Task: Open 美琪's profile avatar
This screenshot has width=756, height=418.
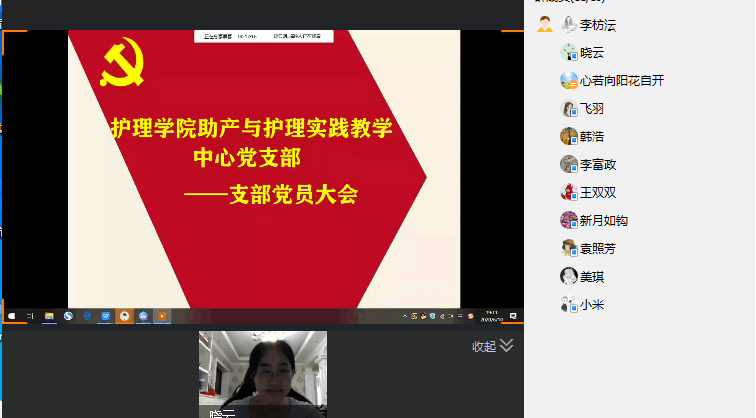Action: point(569,276)
